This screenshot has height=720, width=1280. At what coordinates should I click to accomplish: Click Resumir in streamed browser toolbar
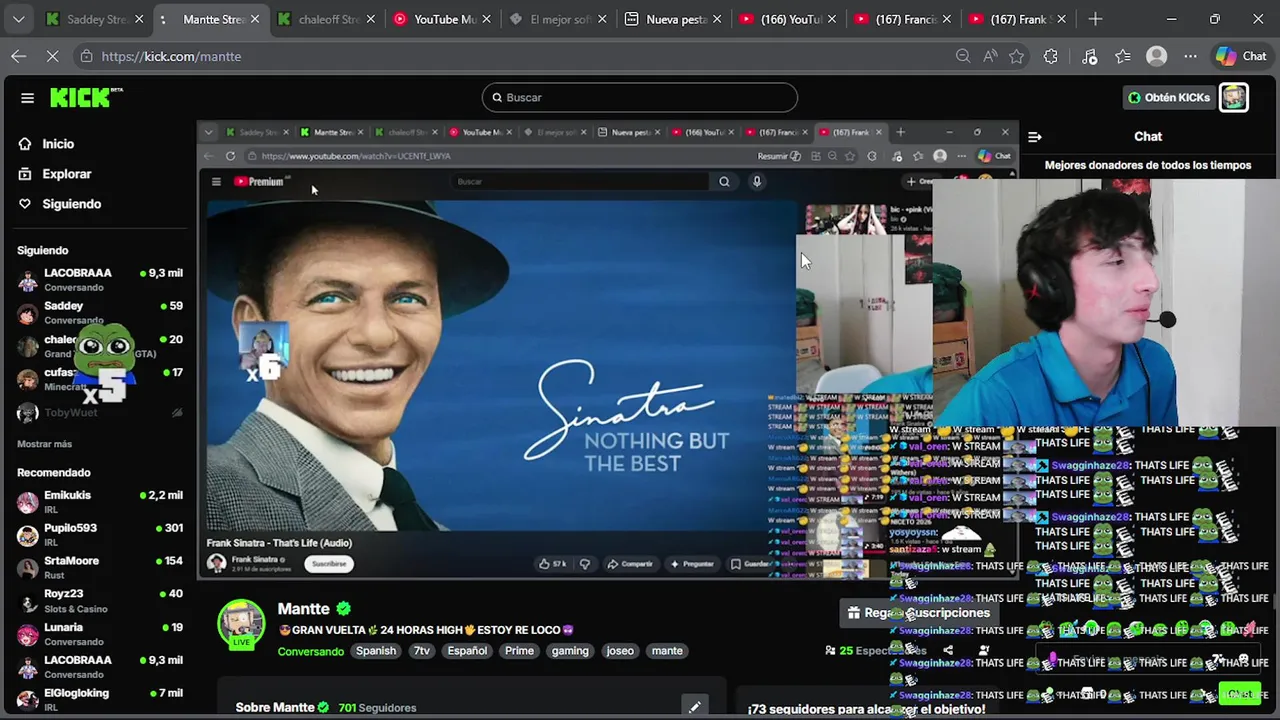779,156
